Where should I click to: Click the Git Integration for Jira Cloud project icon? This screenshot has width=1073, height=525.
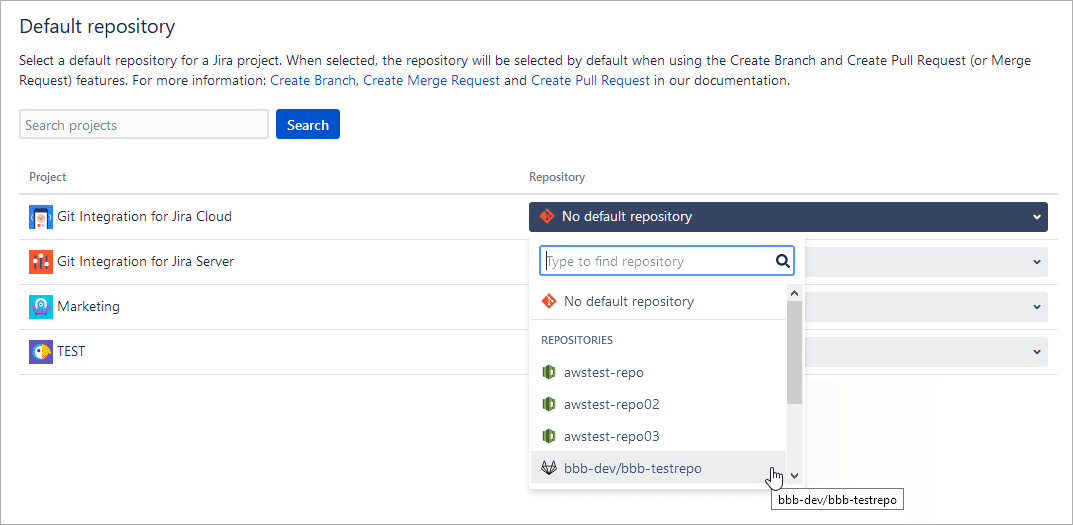click(41, 217)
